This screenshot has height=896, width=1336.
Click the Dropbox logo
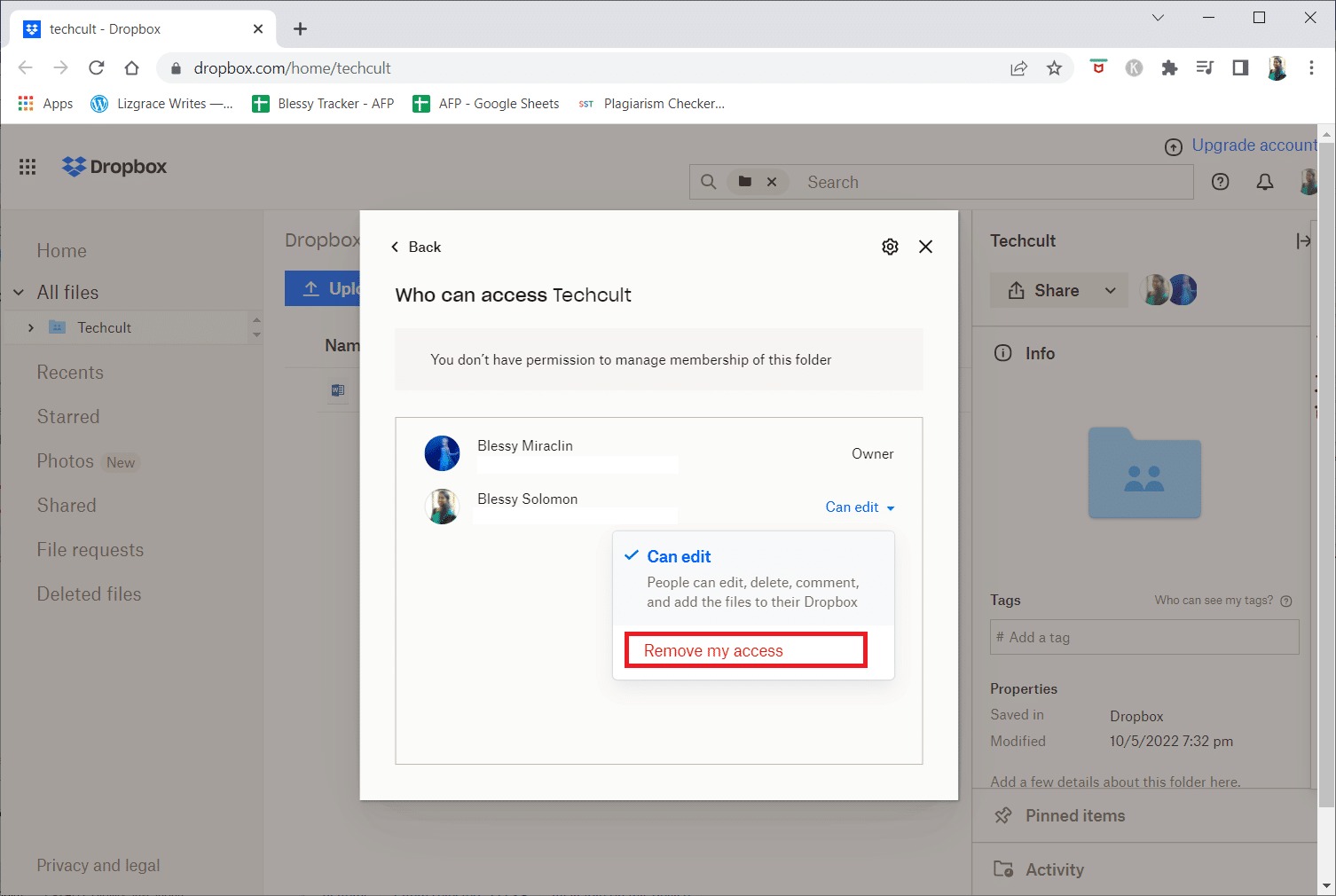click(114, 167)
